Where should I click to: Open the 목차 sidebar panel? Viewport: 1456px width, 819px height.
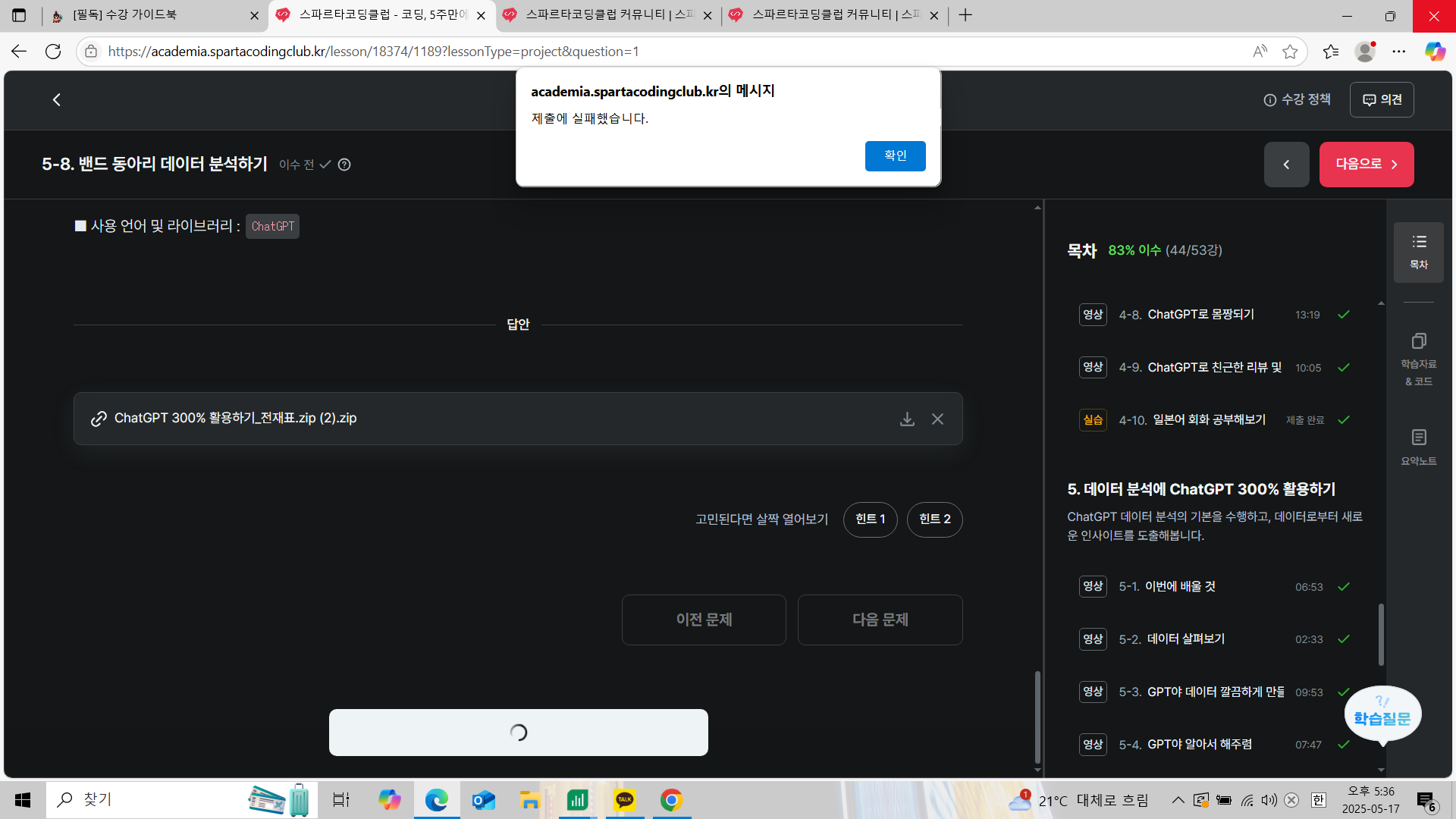tap(1419, 252)
